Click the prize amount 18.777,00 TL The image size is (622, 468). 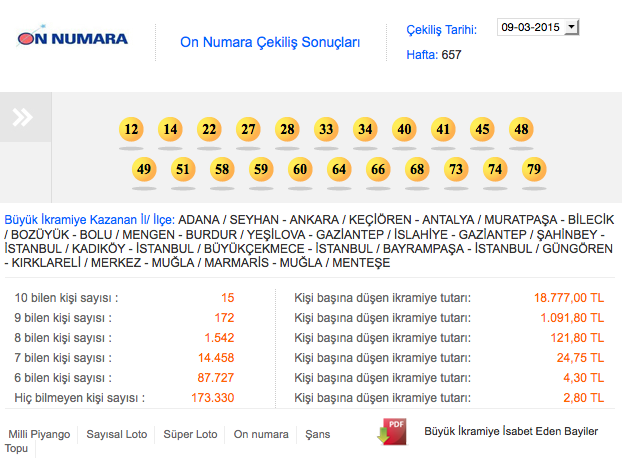569,298
